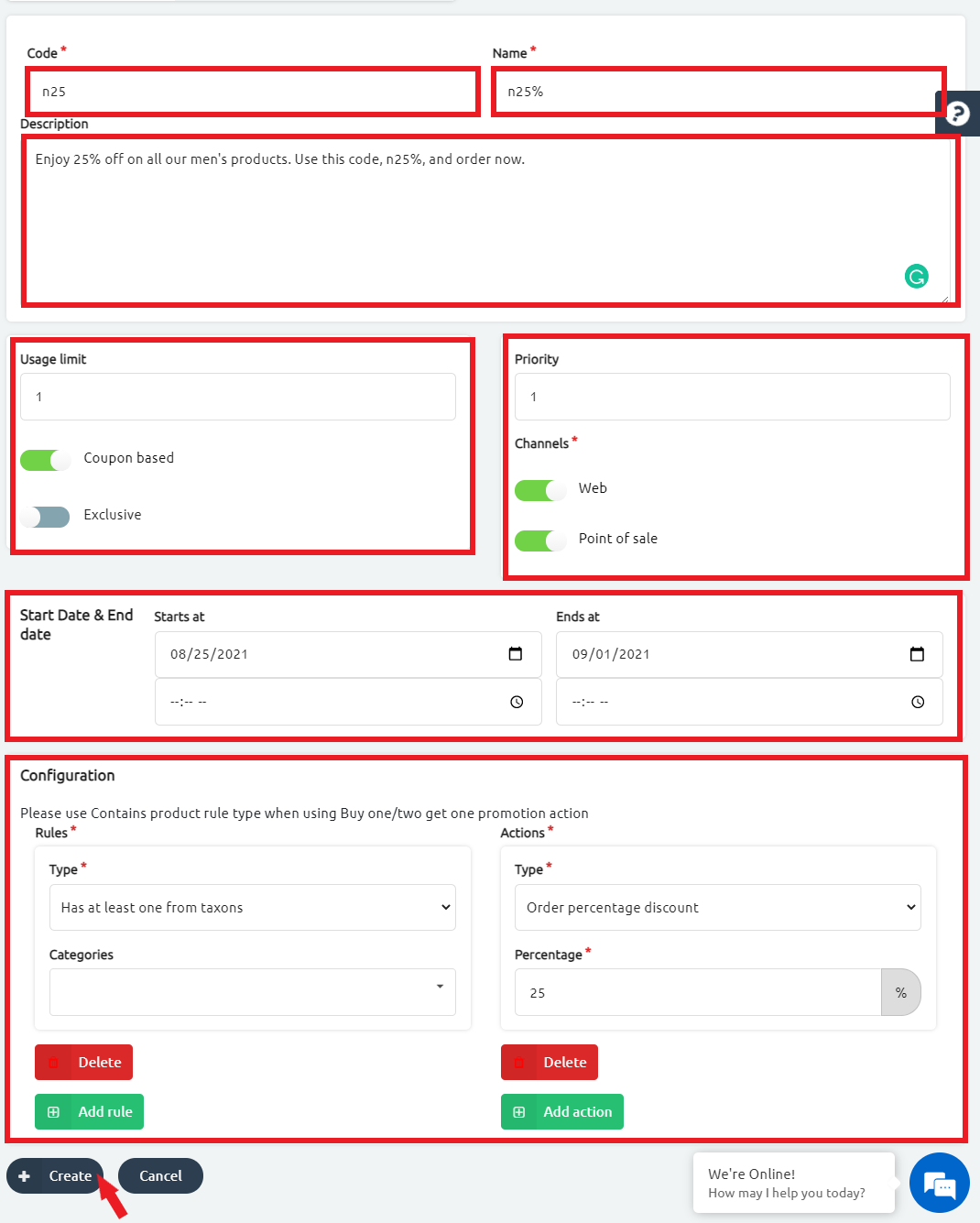Image resolution: width=980 pixels, height=1223 pixels.
Task: Click the Name input field
Action: (719, 92)
